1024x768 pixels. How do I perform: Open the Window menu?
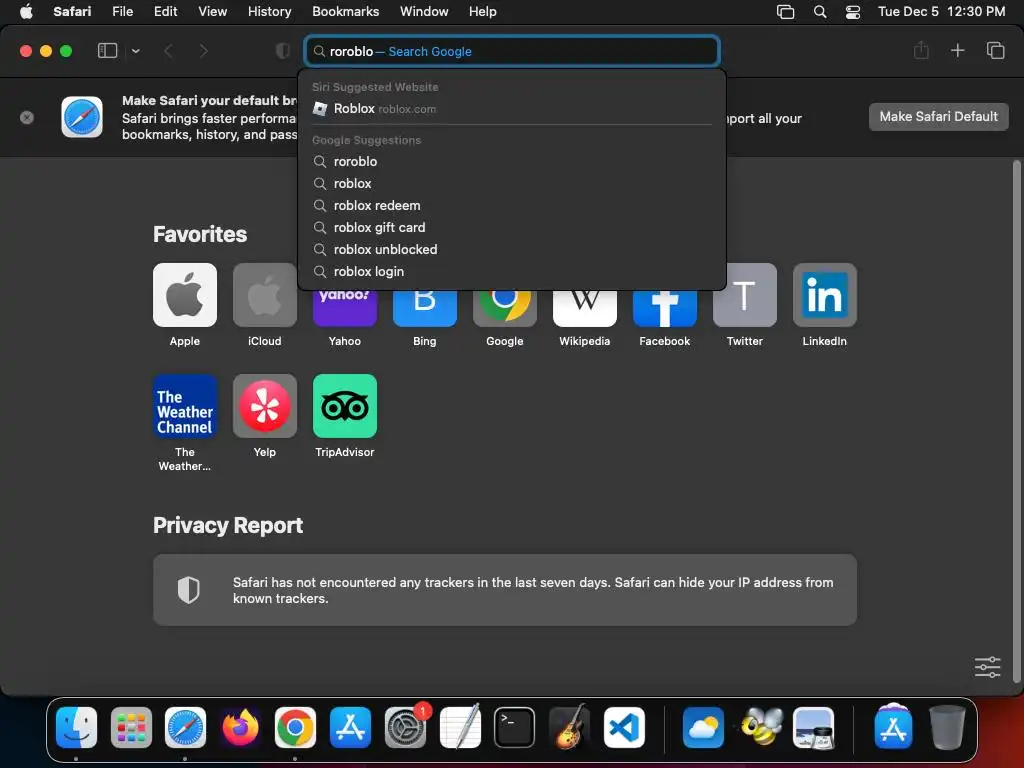[x=424, y=11]
